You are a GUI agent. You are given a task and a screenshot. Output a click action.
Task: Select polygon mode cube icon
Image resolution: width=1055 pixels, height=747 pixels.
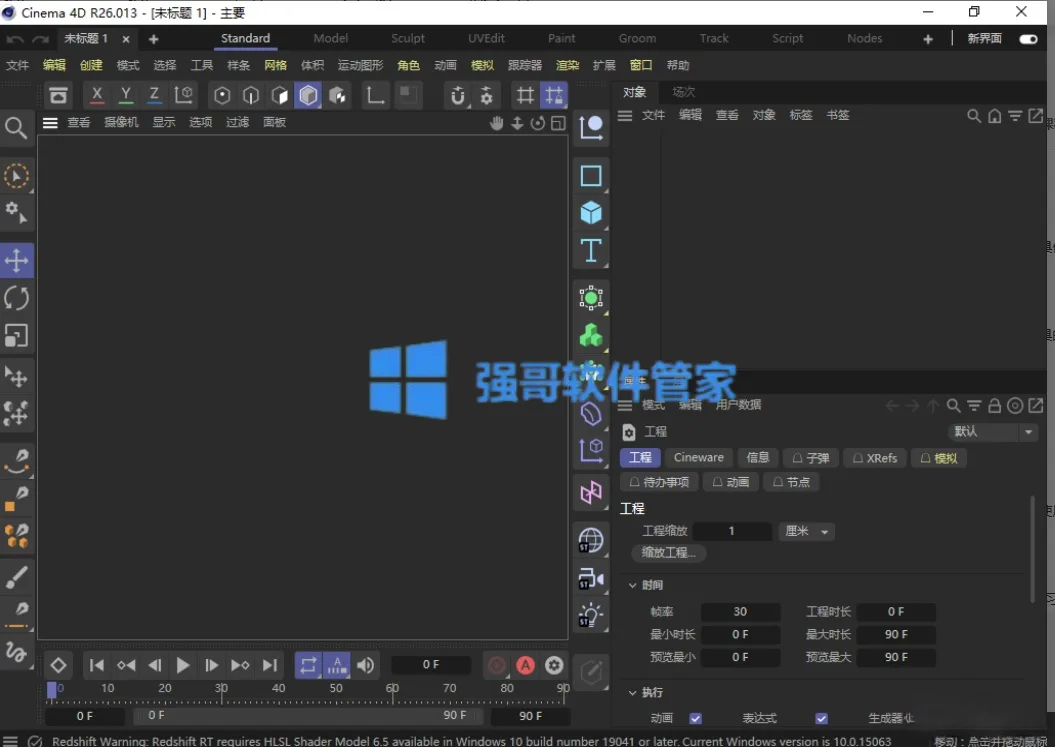(308, 95)
